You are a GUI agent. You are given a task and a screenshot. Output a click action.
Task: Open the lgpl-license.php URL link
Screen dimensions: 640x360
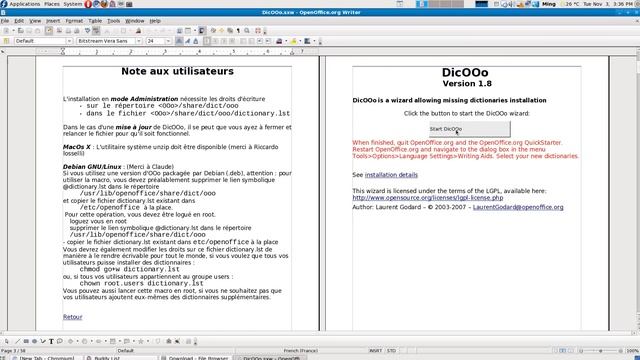428,198
